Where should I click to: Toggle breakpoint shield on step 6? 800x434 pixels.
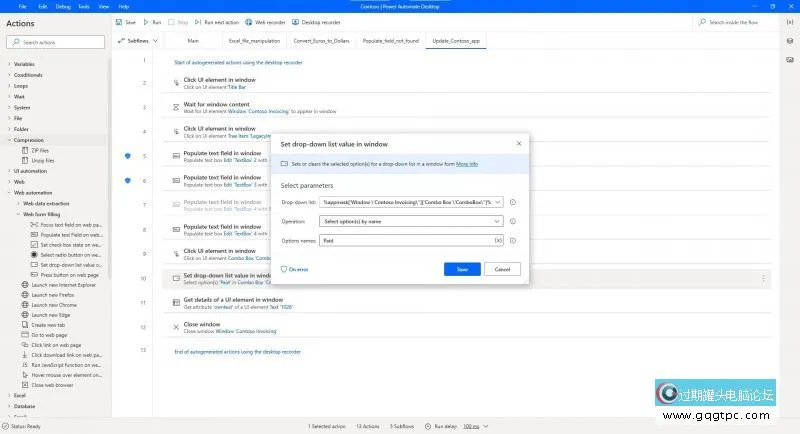127,180
